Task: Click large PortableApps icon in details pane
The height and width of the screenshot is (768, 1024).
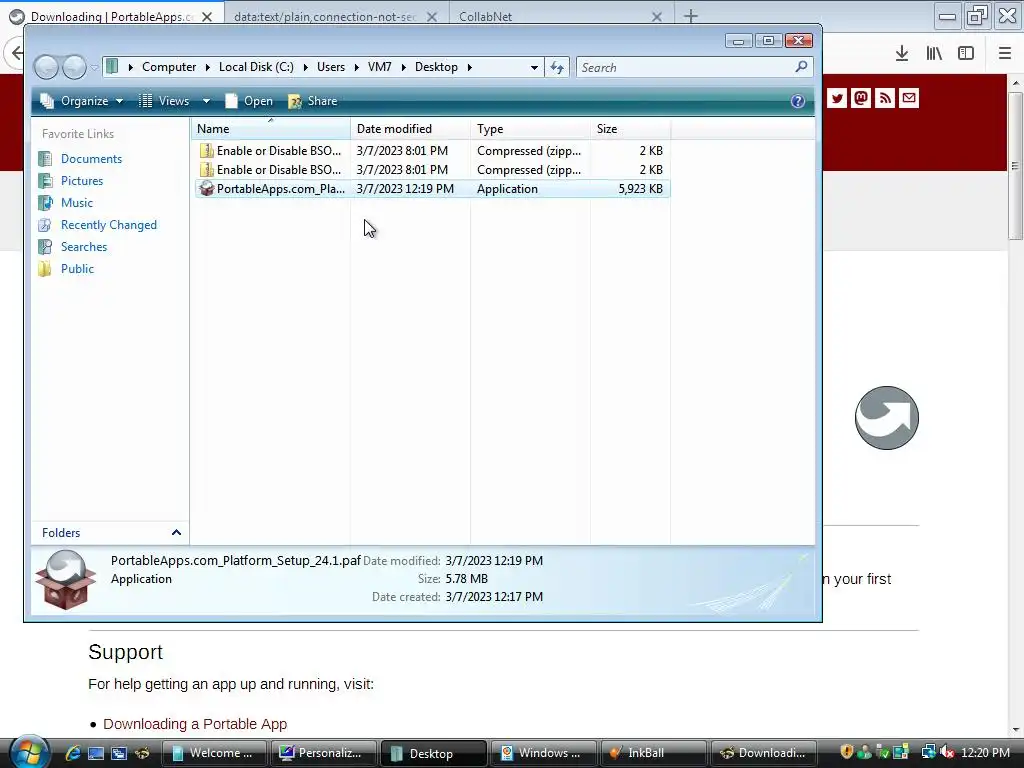Action: pyautogui.click(x=66, y=579)
